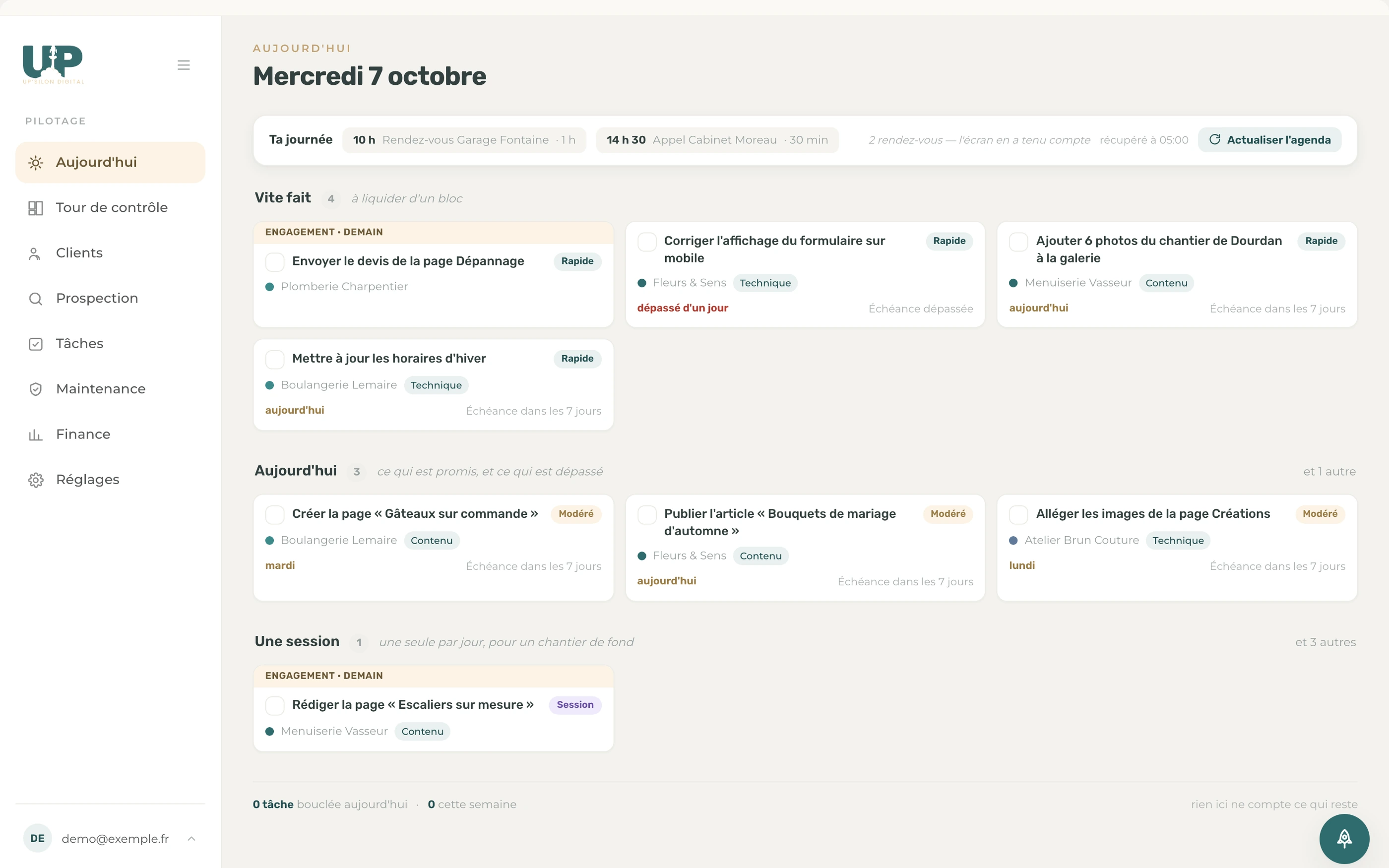Viewport: 1389px width, 868px height.
Task: Click the Maintenance shield icon
Action: tap(36, 389)
